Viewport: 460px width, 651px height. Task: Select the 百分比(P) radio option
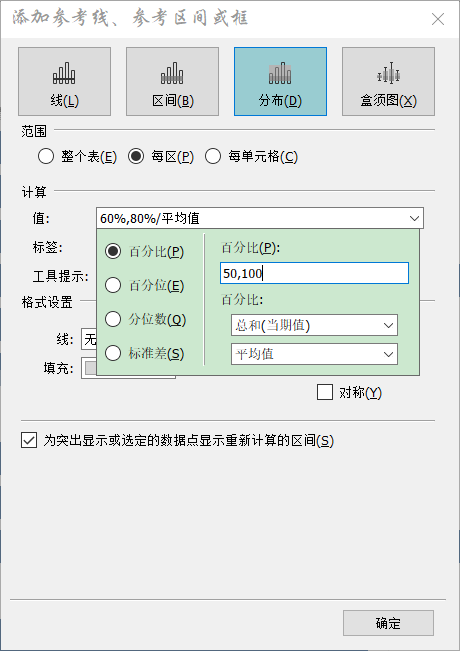click(113, 251)
